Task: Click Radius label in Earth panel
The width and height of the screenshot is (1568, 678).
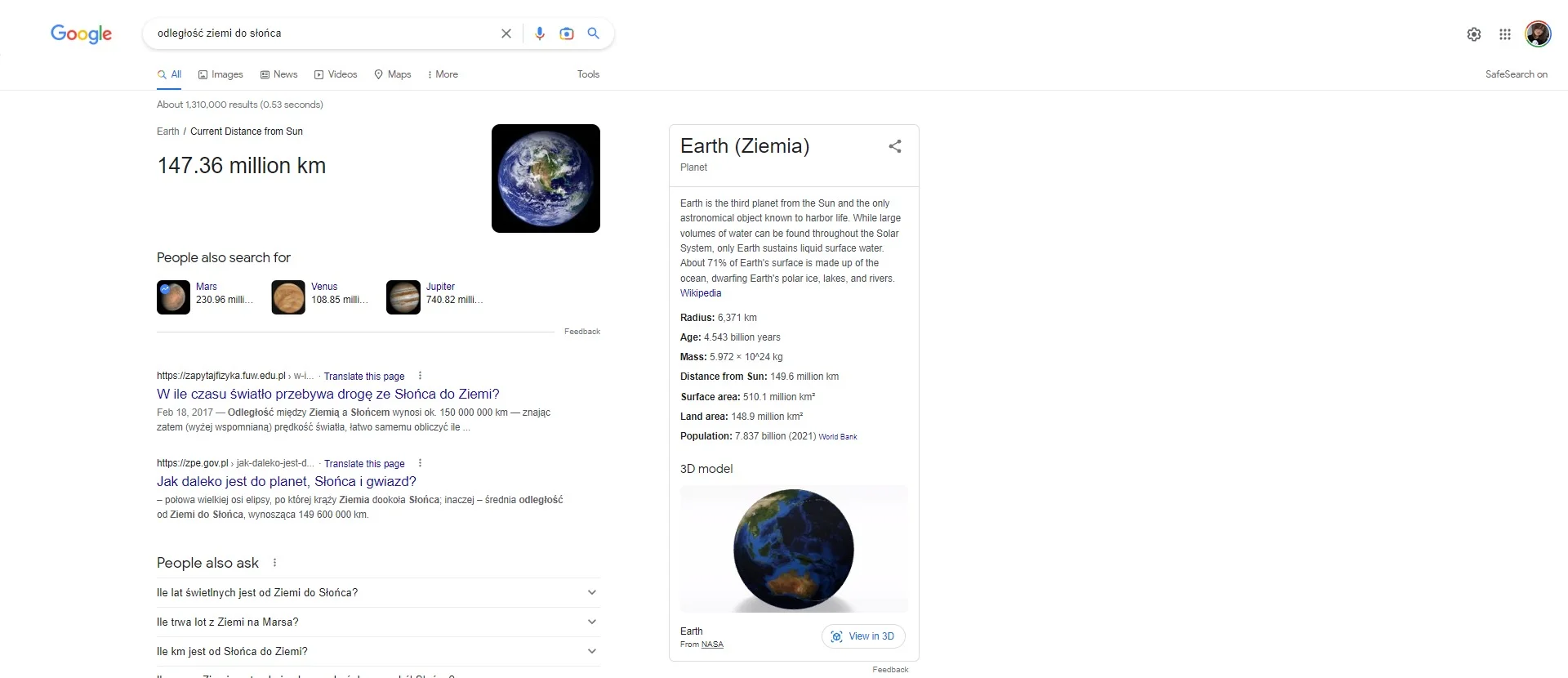Action: pyautogui.click(x=697, y=318)
